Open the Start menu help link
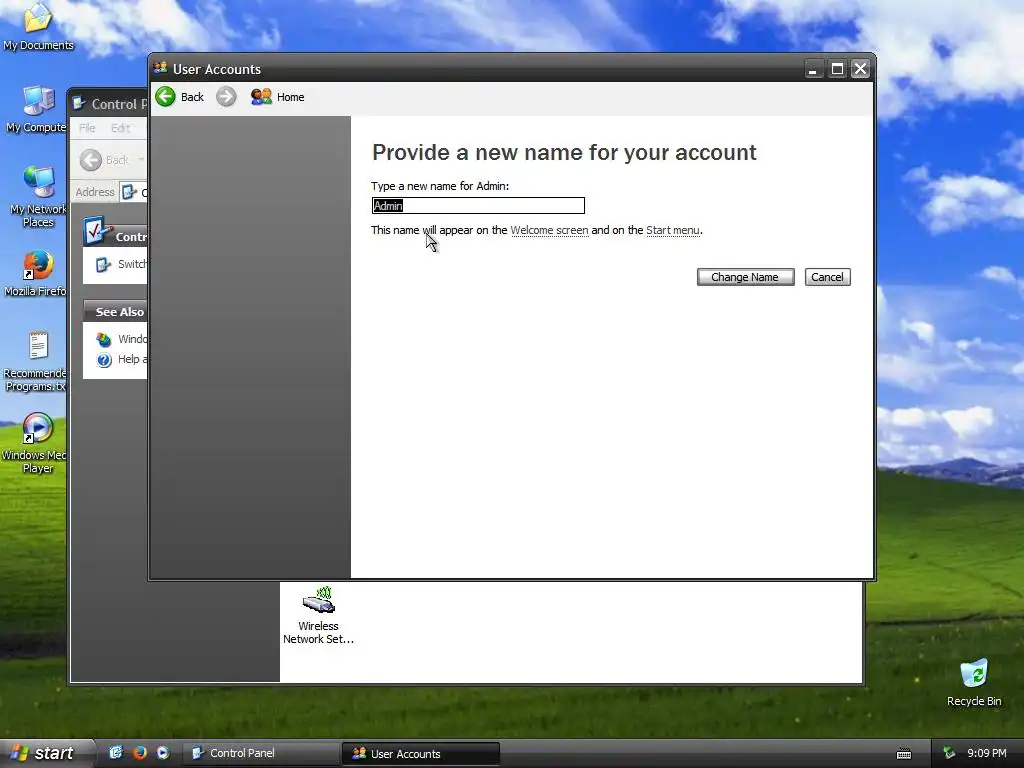 pos(673,230)
